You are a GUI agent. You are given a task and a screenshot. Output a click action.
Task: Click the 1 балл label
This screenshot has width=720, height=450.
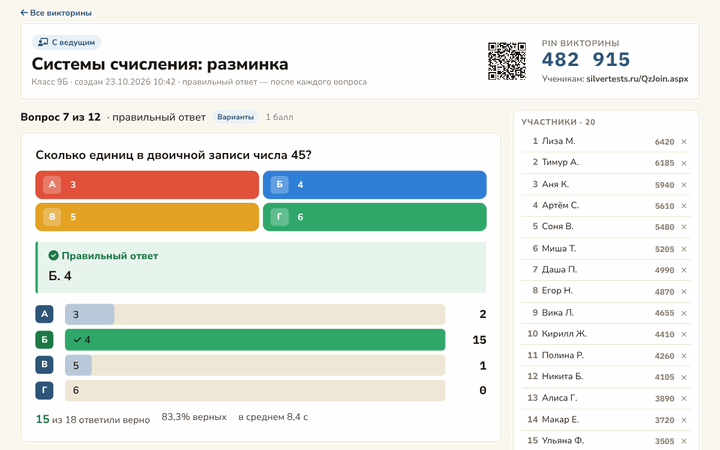tap(279, 117)
